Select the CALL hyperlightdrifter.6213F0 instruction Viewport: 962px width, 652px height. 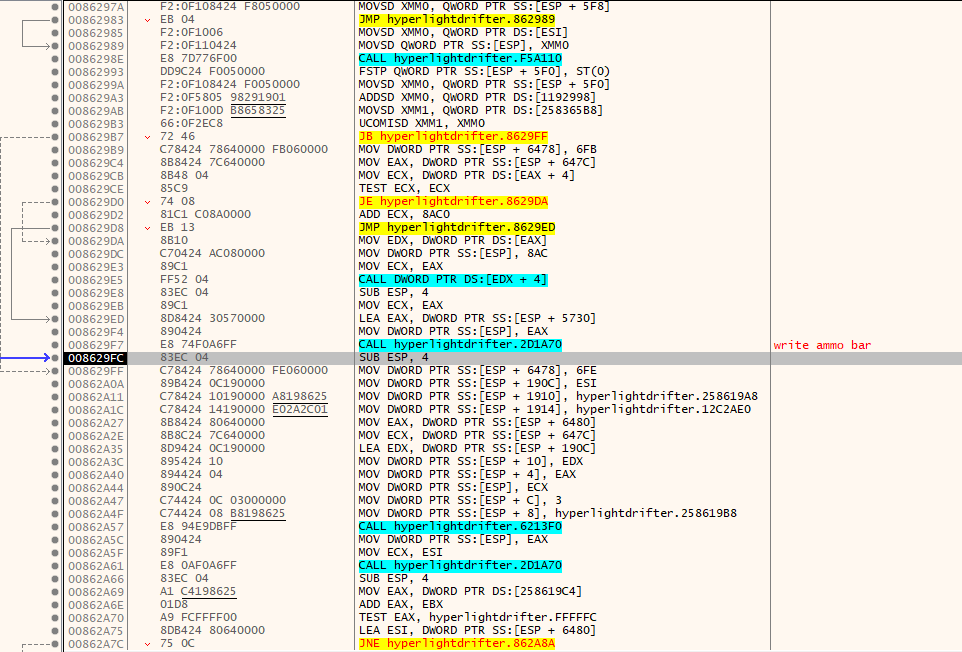(x=459, y=527)
